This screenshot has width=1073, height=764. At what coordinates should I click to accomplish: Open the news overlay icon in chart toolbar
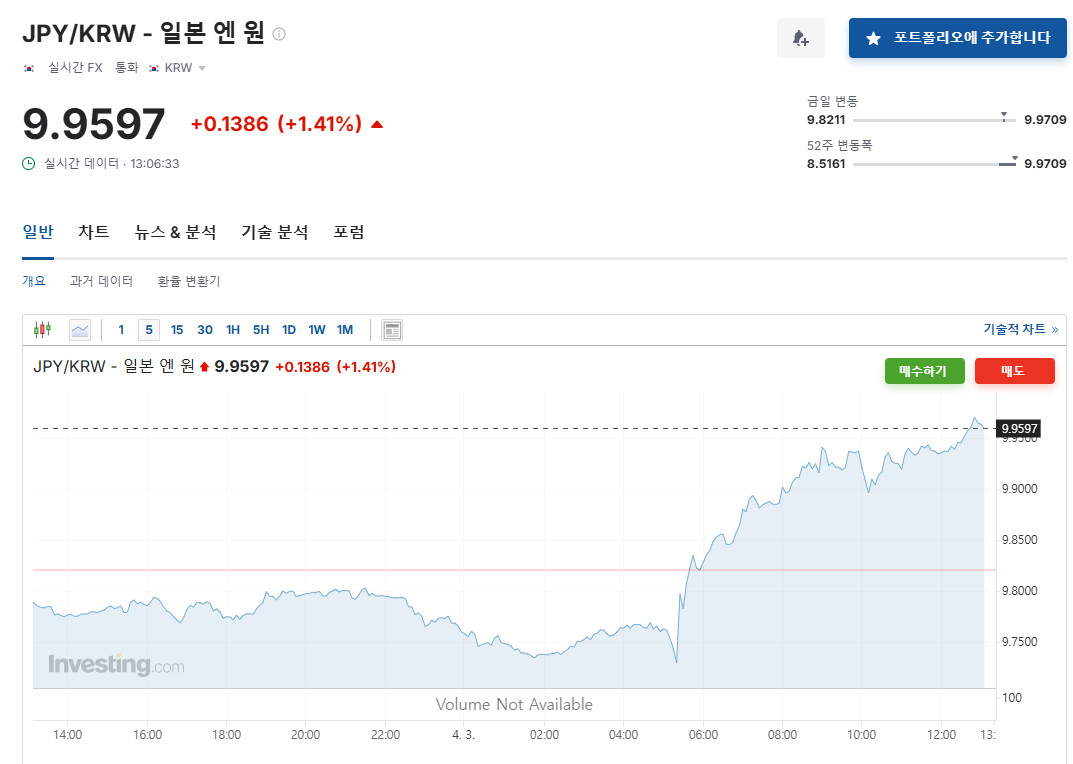coord(392,329)
